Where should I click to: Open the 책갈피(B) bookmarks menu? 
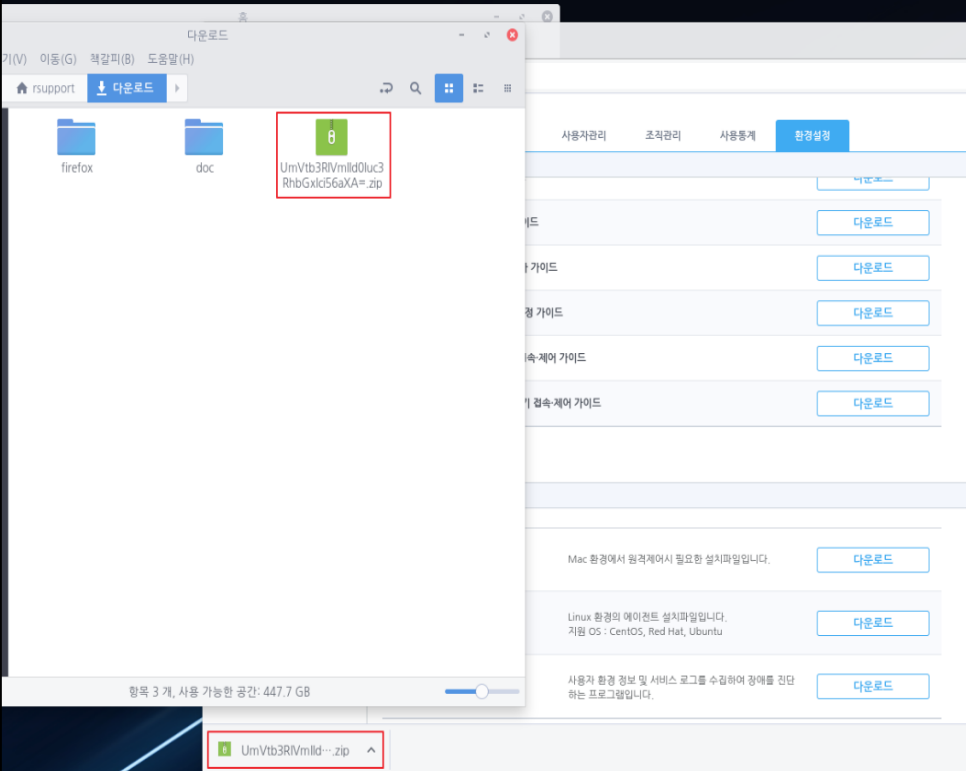click(111, 59)
